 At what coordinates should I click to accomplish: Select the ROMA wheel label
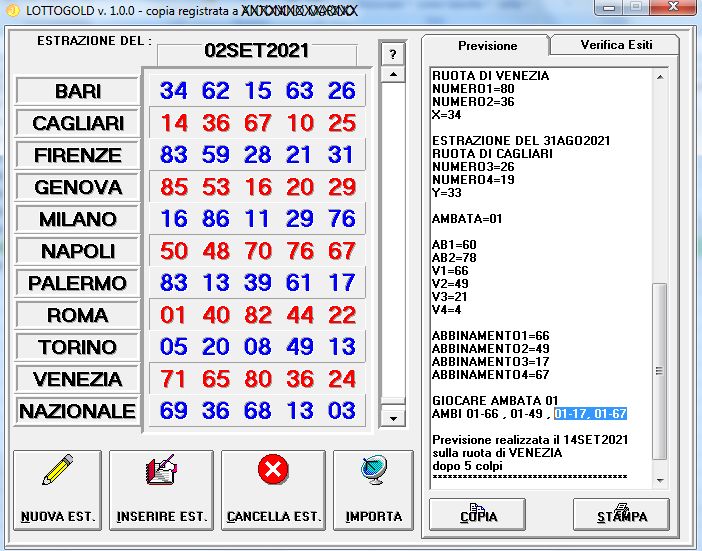coord(77,315)
